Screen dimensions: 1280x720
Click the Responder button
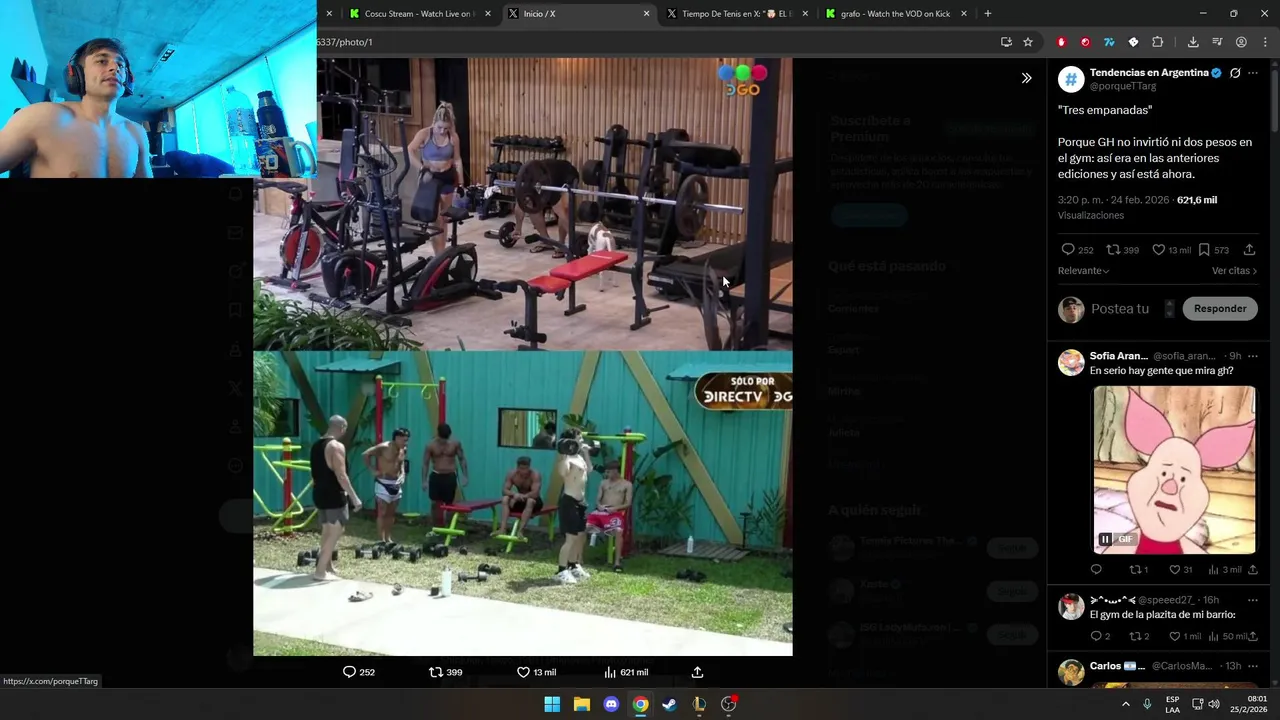1220,308
